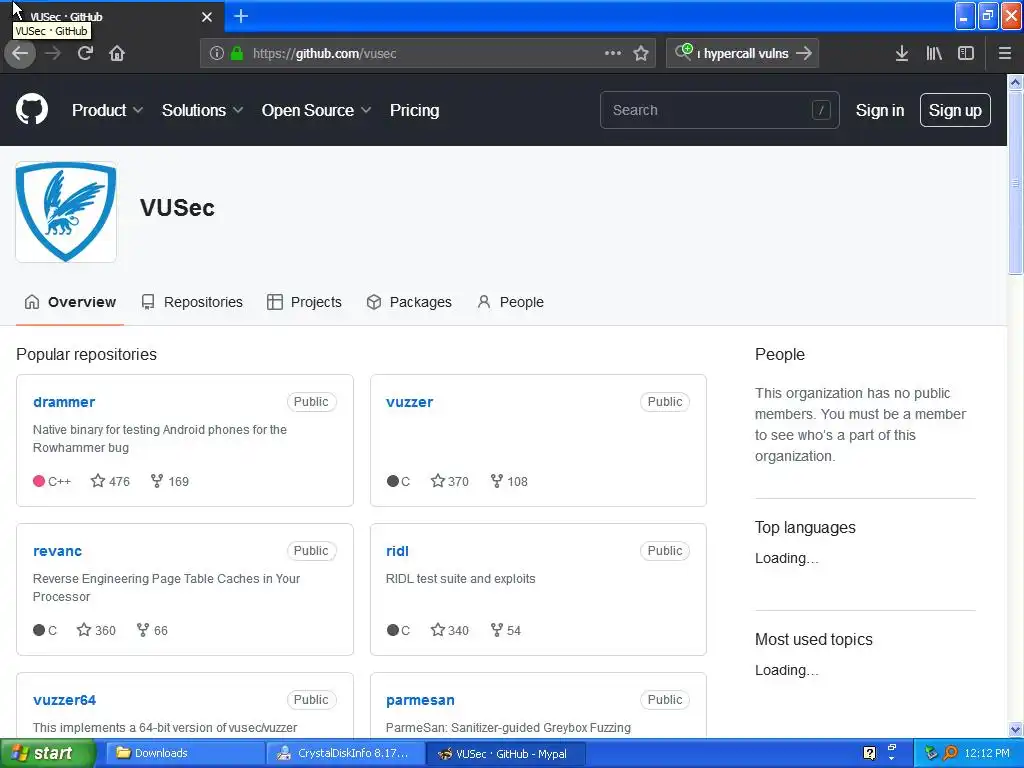
Task: Expand the Open Source dropdown menu
Action: click(x=317, y=110)
